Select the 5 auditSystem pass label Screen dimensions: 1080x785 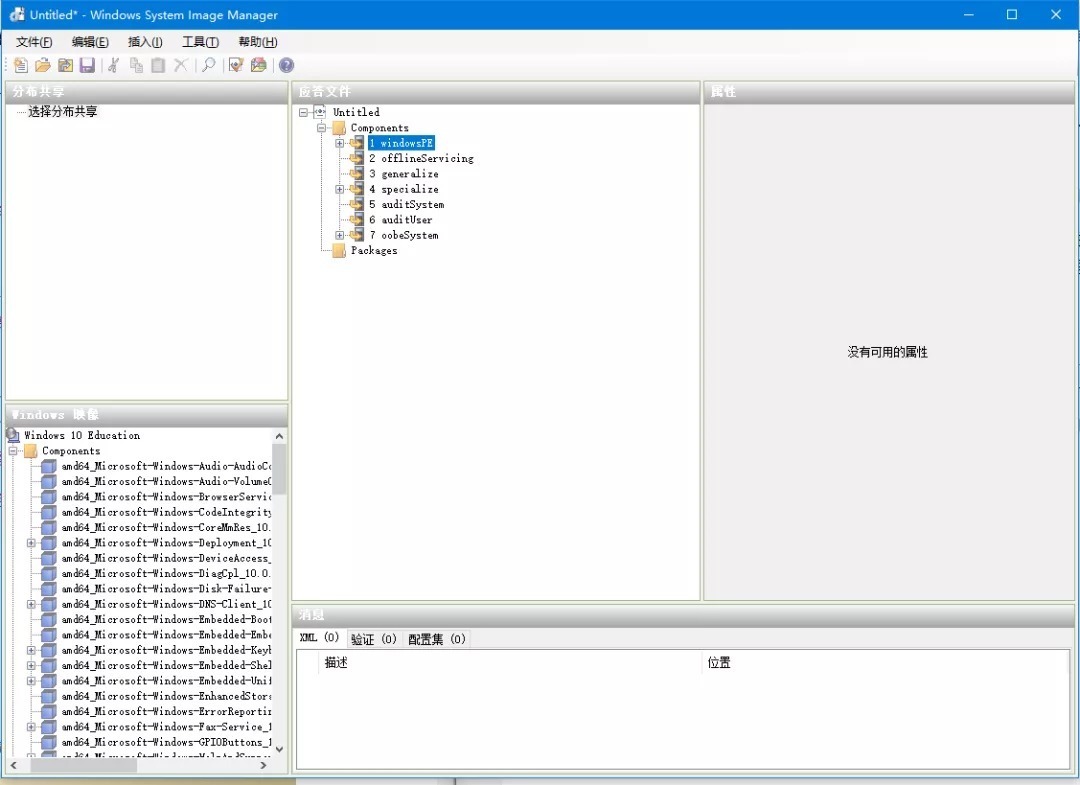(x=406, y=205)
